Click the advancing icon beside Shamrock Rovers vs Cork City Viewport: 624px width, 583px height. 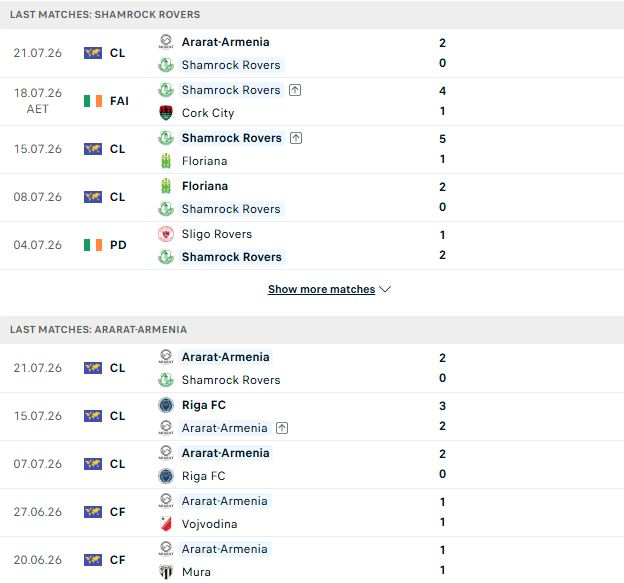(295, 90)
